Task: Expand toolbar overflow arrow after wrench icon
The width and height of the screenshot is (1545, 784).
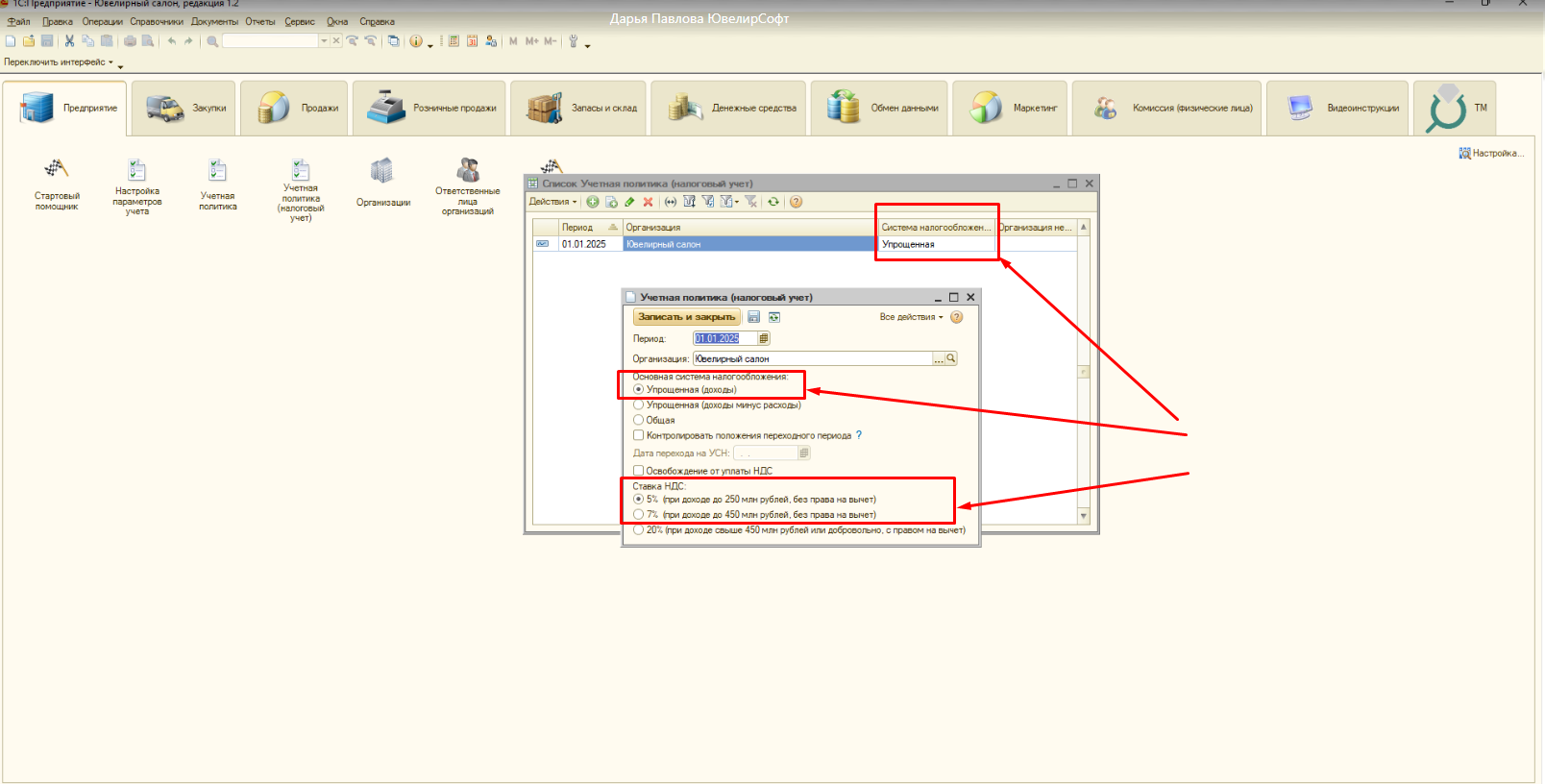Action: tap(587, 45)
